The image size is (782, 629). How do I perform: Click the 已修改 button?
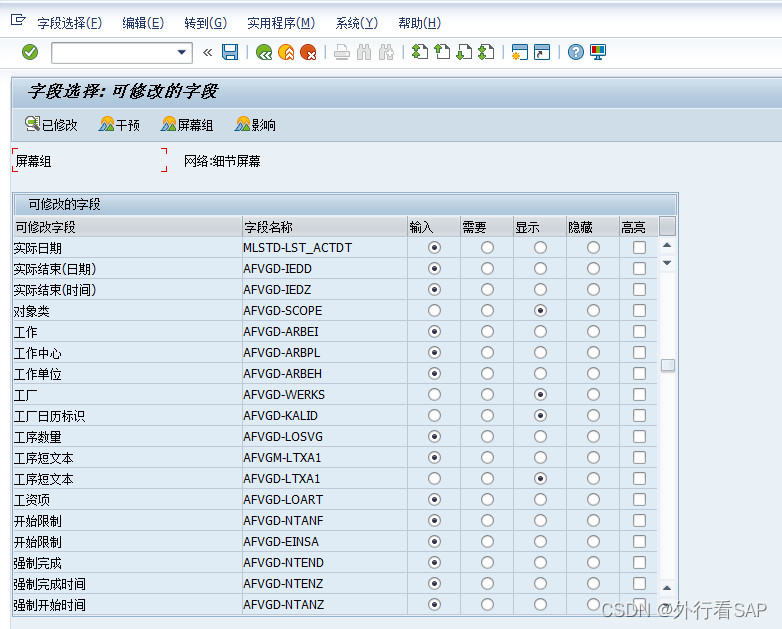pos(51,125)
